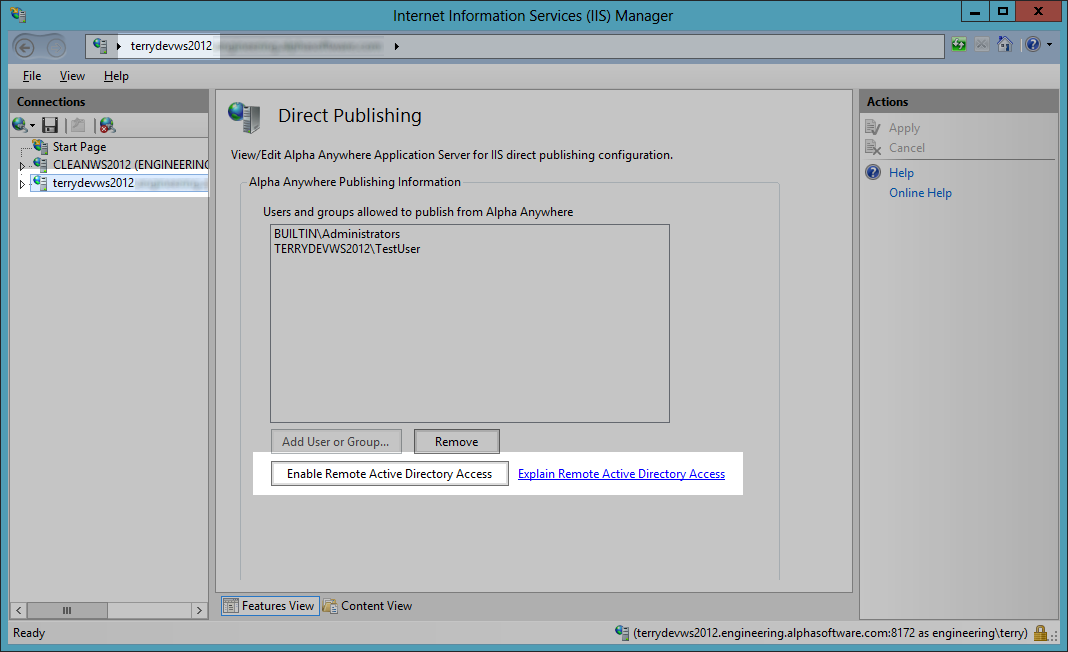1068x652 pixels.
Task: Click the CLEANWS2012 server icon
Action: (x=40, y=164)
